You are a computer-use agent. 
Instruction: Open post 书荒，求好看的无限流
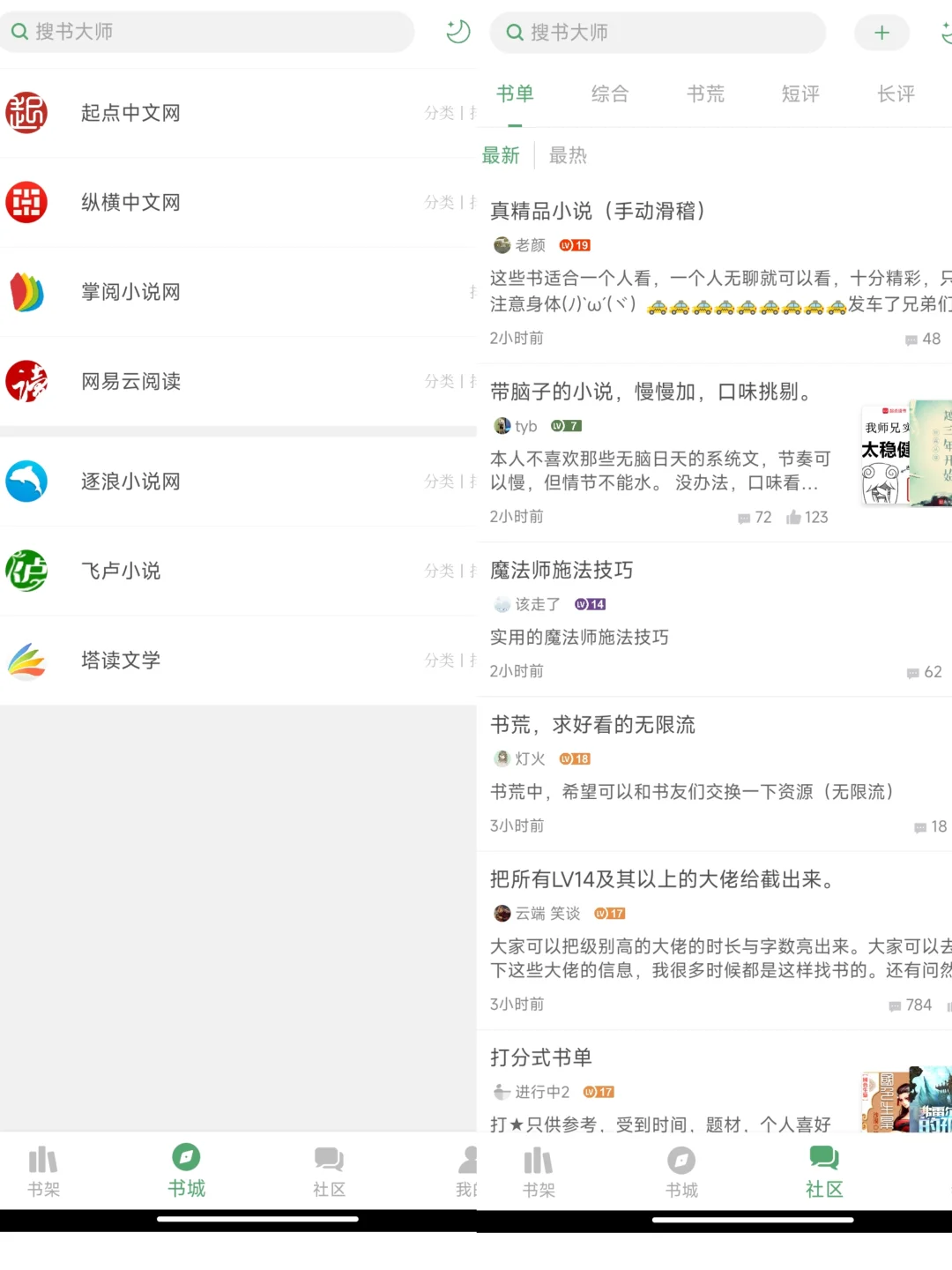point(592,725)
